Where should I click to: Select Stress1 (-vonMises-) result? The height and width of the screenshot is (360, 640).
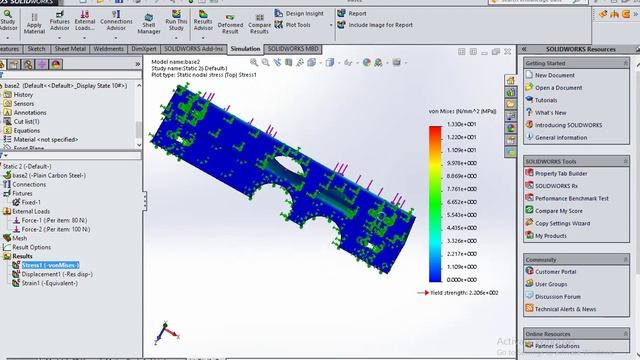coord(50,265)
